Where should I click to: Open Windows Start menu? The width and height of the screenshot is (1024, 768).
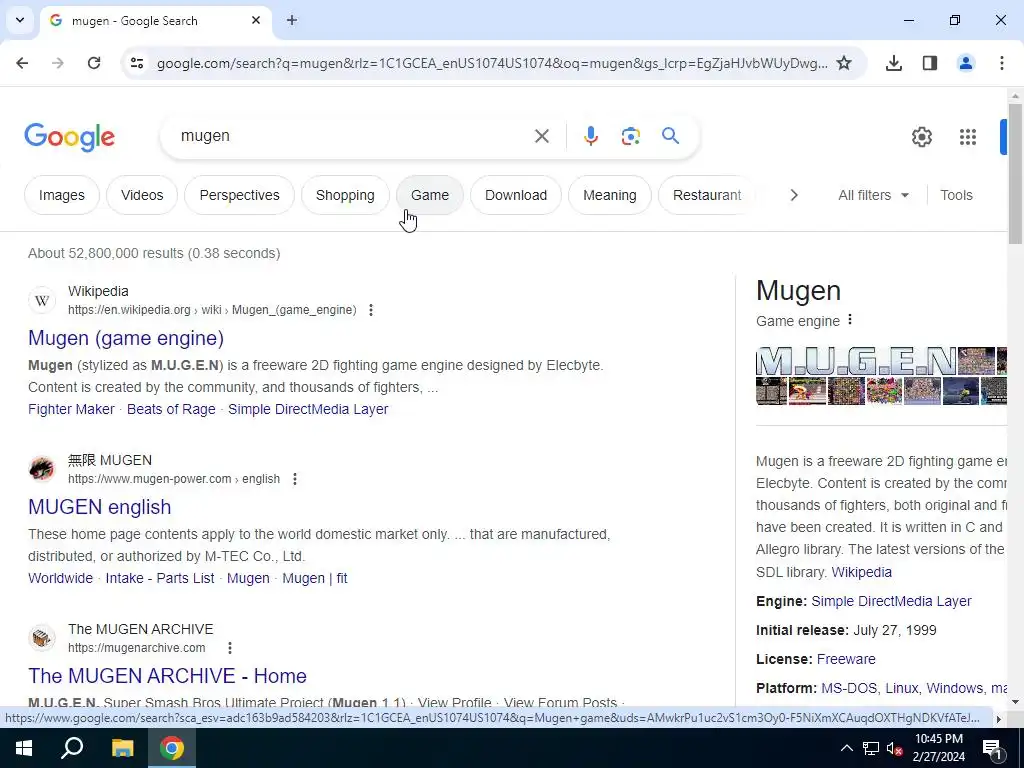click(x=24, y=748)
